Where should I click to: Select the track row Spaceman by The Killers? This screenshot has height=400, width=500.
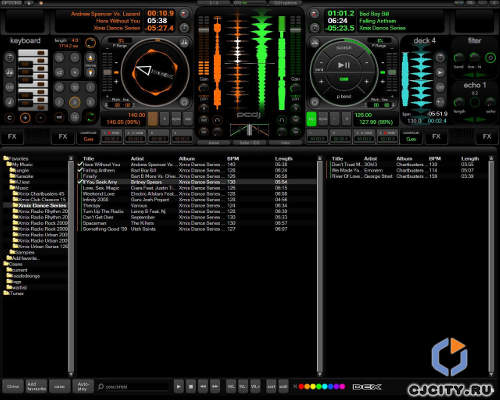(197, 223)
